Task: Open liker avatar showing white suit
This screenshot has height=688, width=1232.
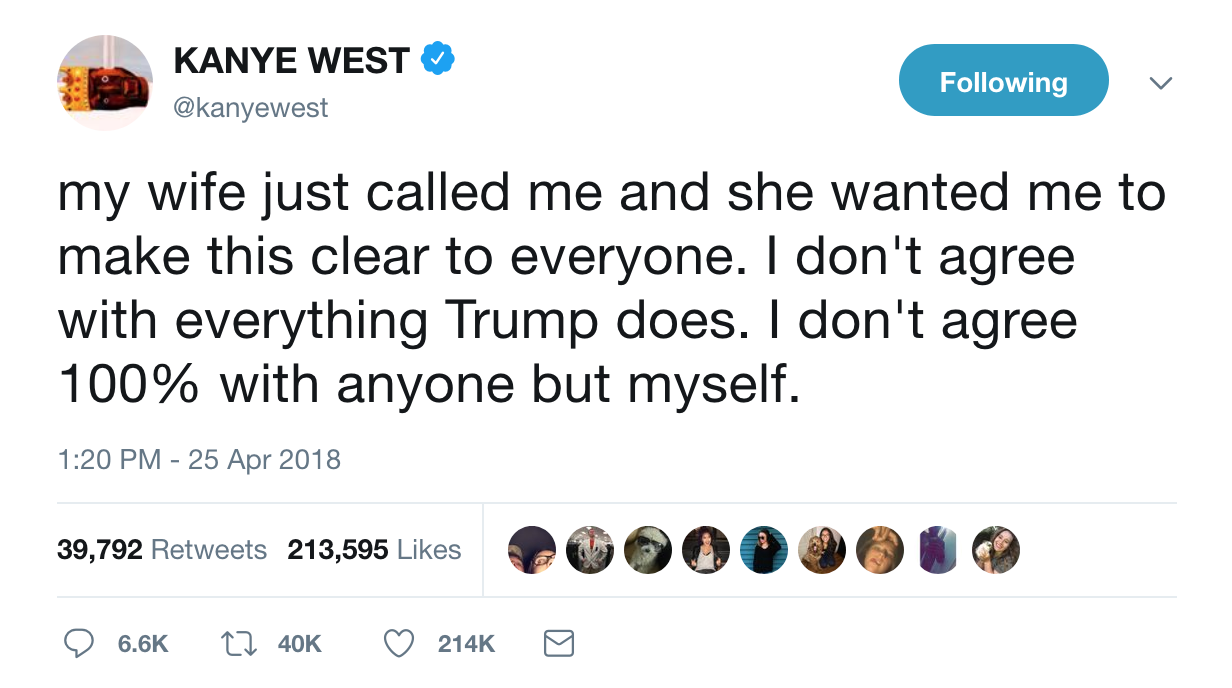Action: coord(590,550)
